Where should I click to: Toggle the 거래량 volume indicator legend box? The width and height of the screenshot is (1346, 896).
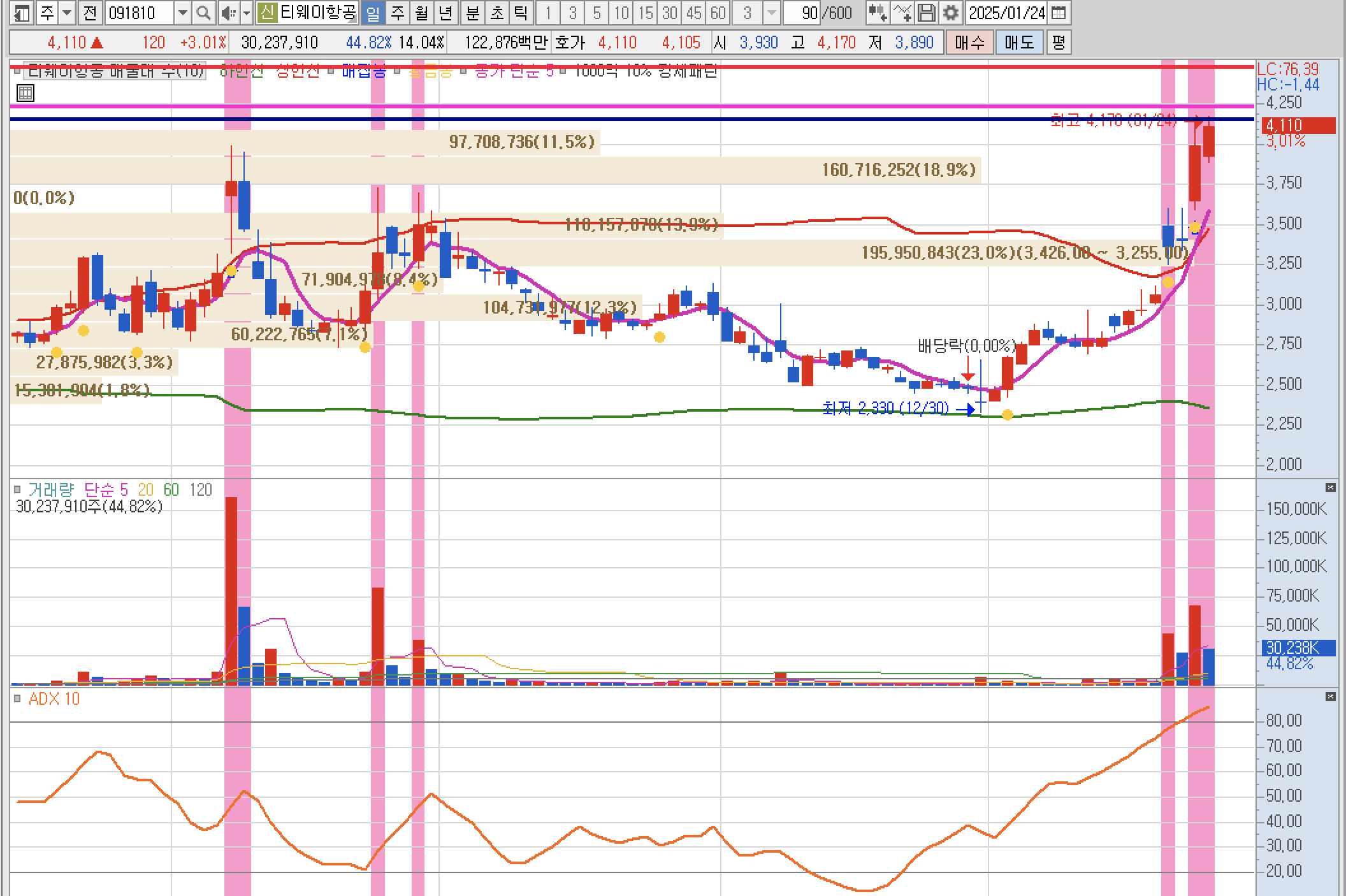coord(18,489)
